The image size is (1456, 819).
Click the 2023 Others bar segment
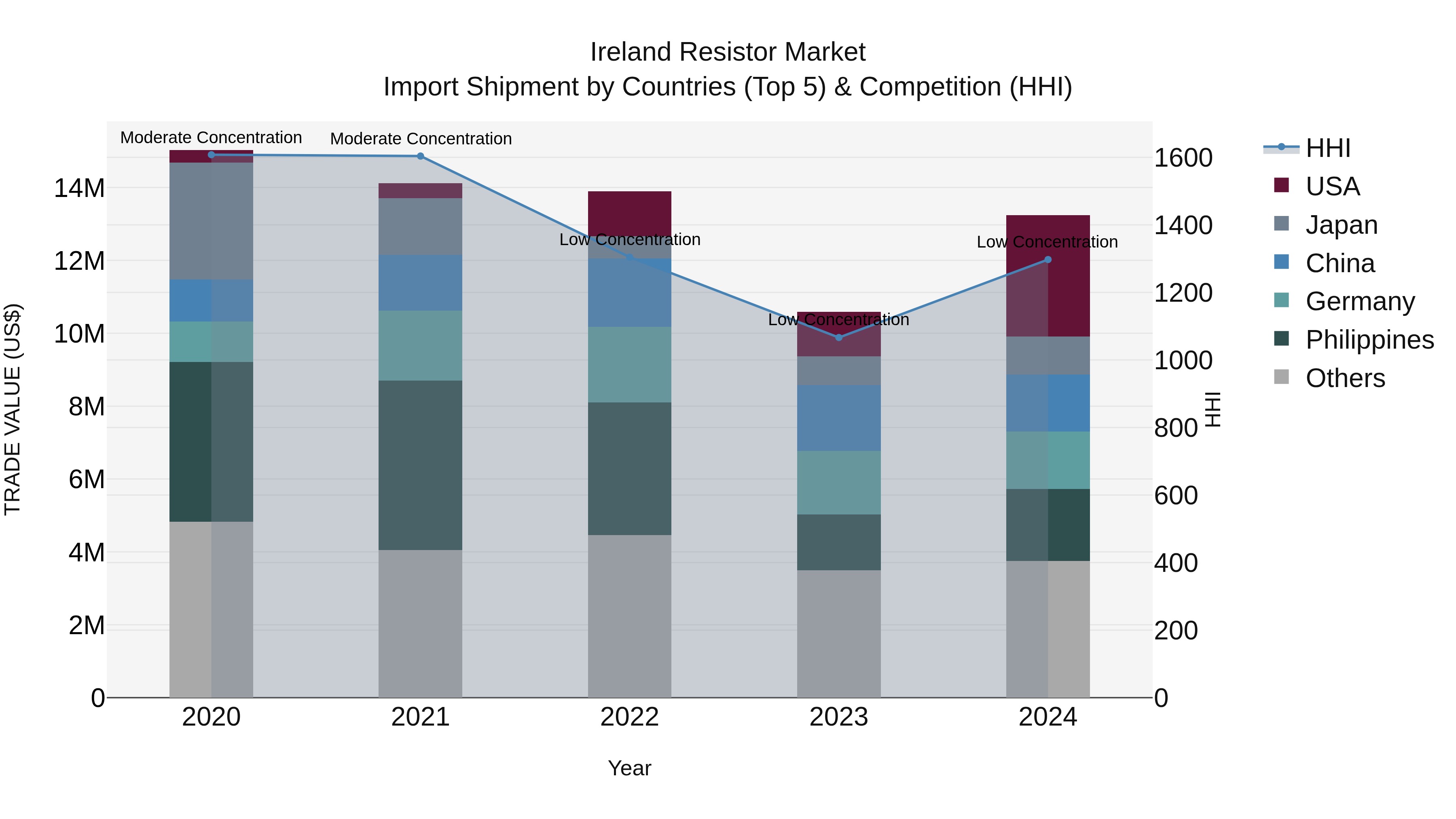839,634
